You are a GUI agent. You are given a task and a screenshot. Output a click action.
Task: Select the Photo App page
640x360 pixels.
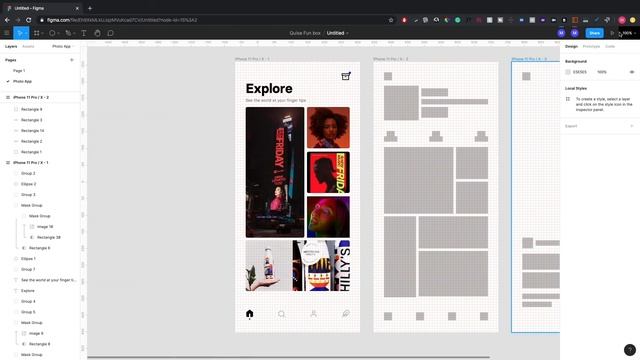22,81
